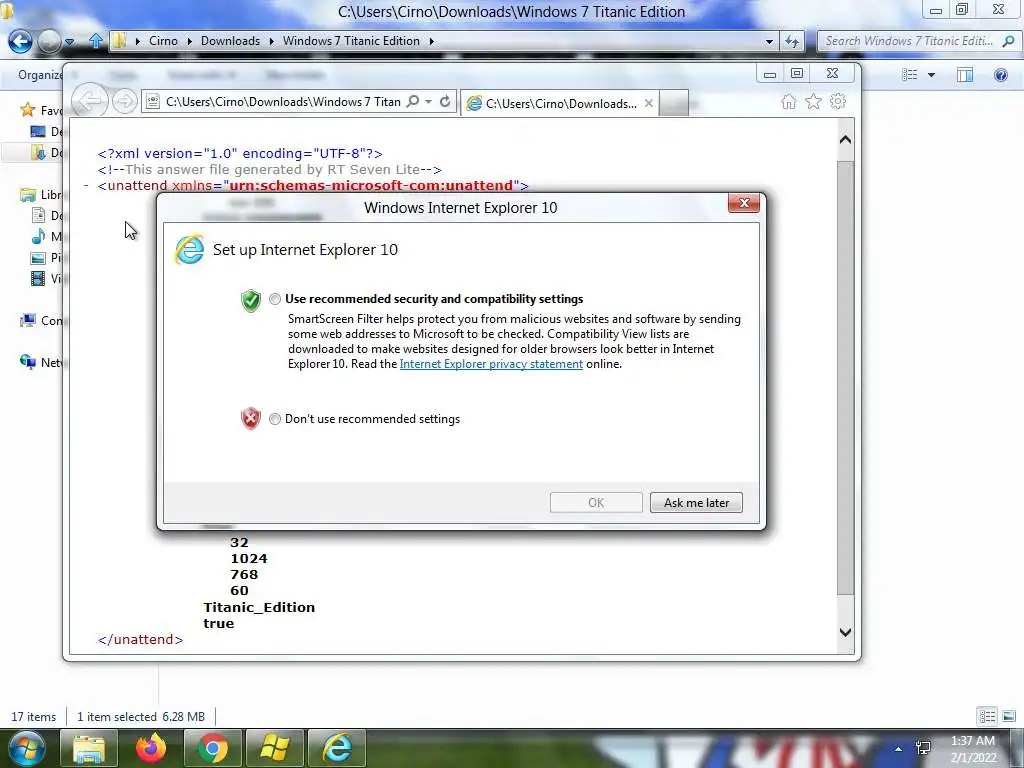Launch Google Chrome from taskbar
This screenshot has height=768, width=1024.
[x=213, y=748]
